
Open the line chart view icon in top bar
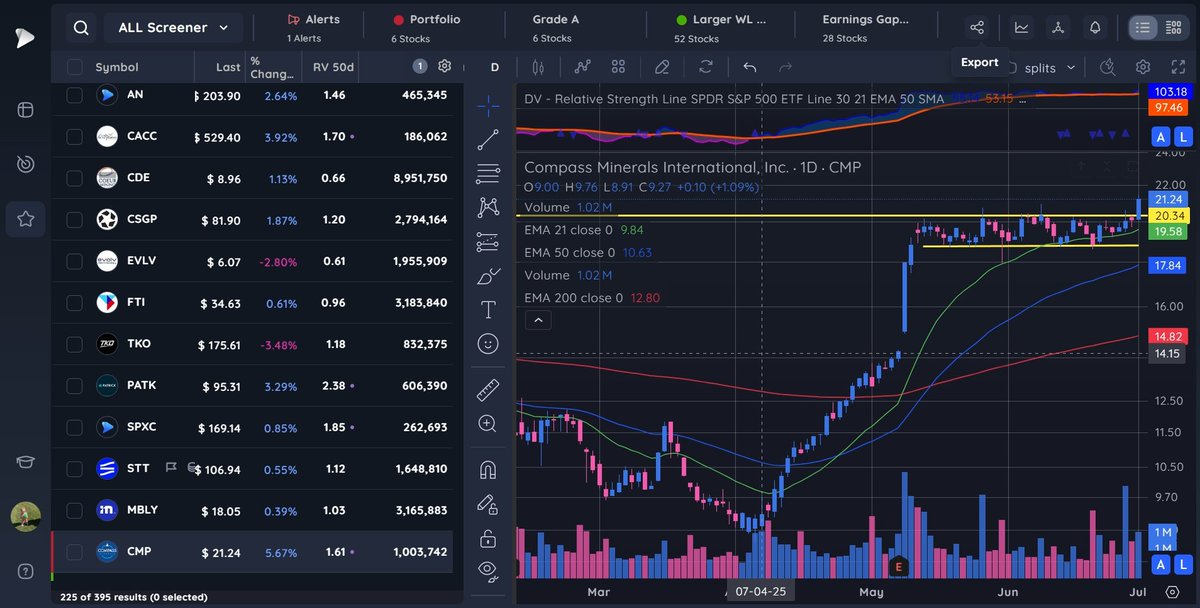tap(1022, 28)
